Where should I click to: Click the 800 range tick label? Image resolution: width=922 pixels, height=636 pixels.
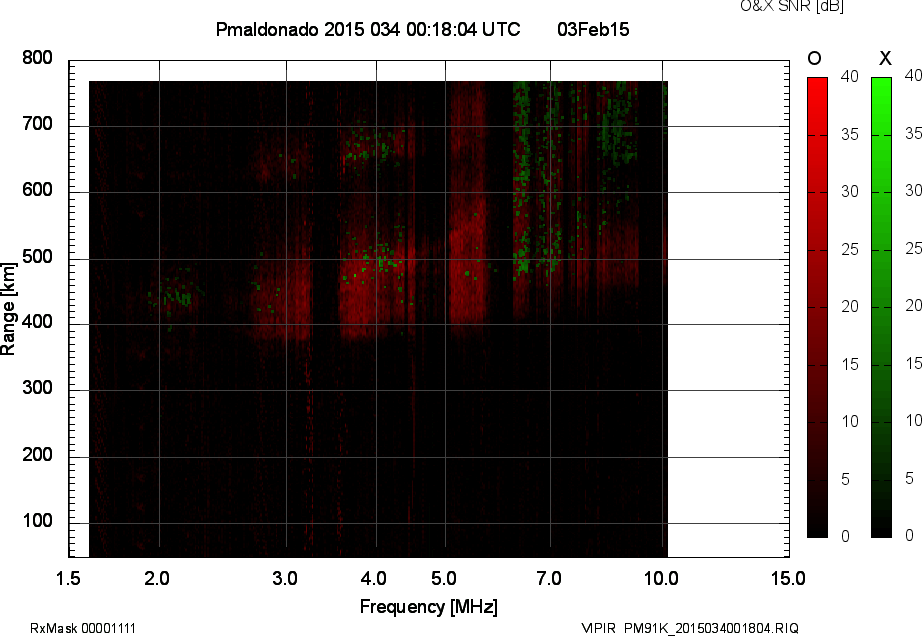[x=37, y=58]
